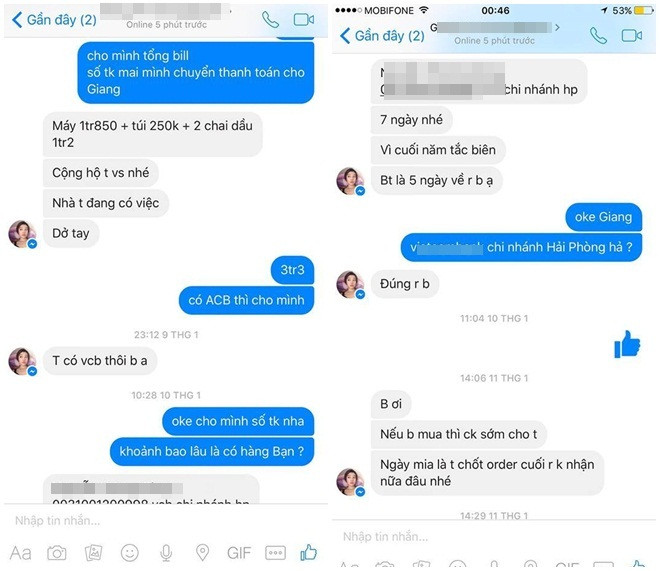Share location with the pin icon
The height and width of the screenshot is (571, 660).
[202, 552]
